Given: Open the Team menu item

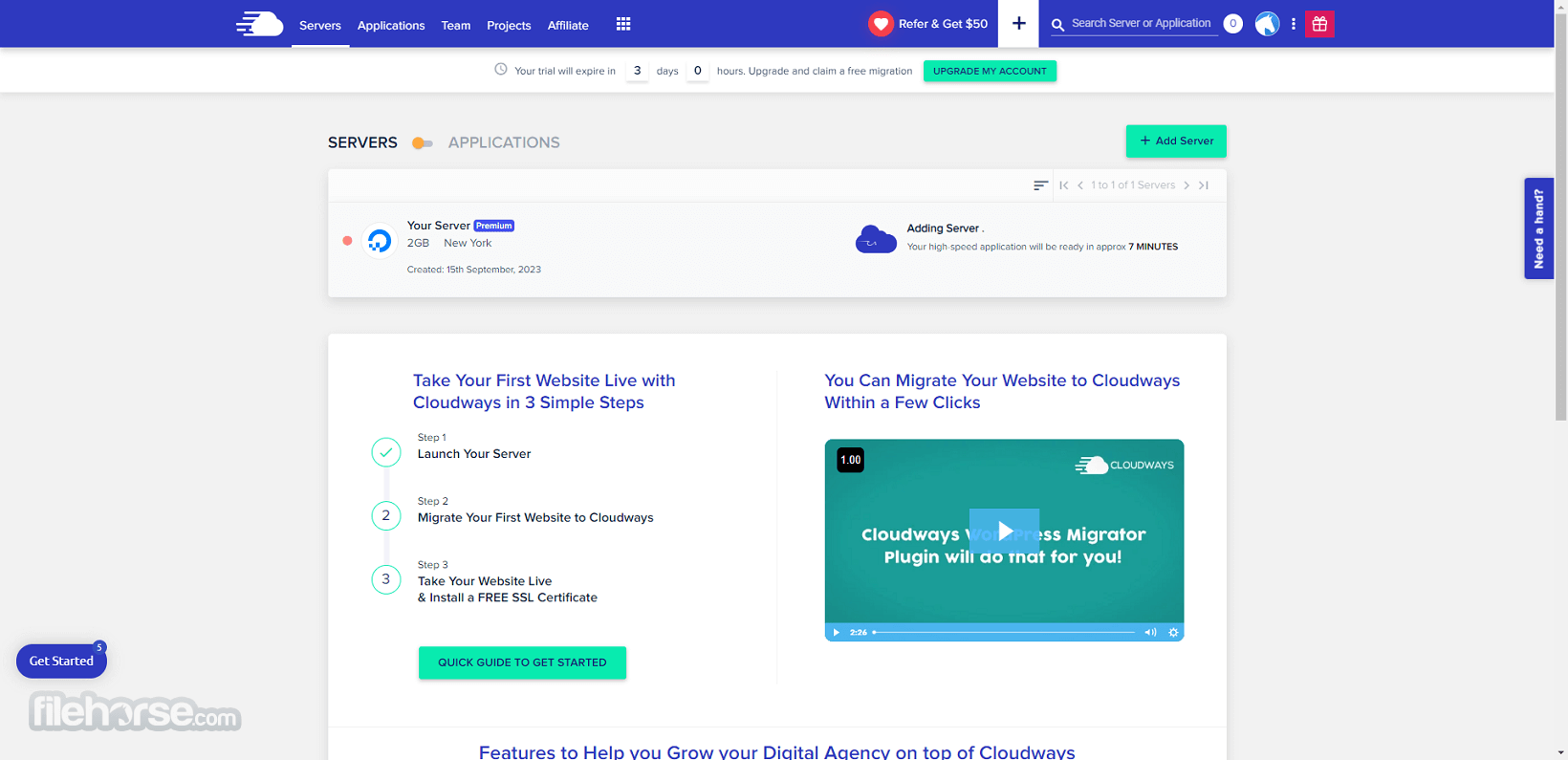Looking at the screenshot, I should coord(456,25).
